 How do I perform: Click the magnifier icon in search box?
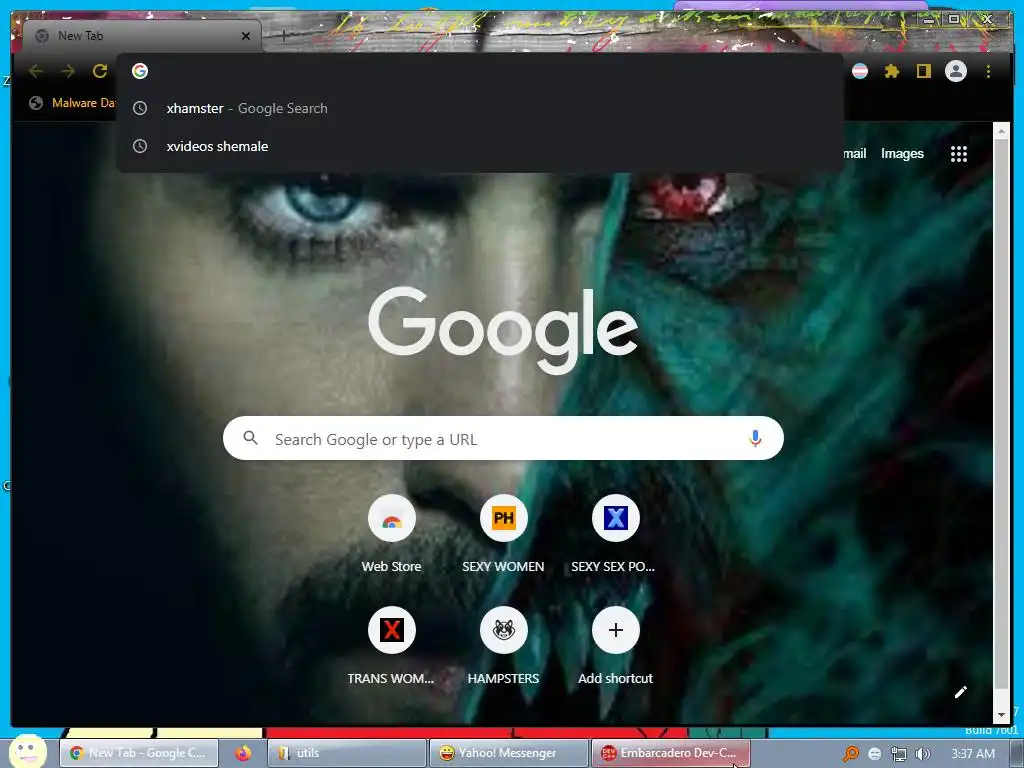(x=250, y=438)
